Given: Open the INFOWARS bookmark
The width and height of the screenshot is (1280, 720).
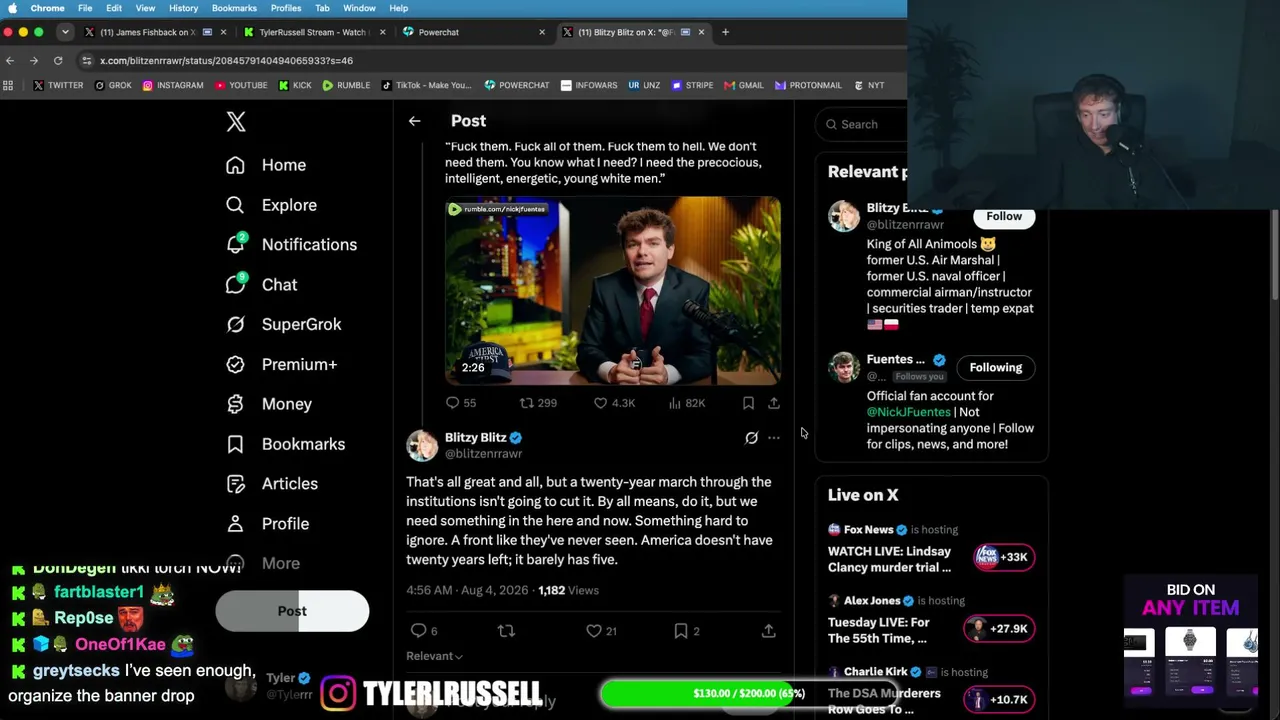Looking at the screenshot, I should 589,86.
